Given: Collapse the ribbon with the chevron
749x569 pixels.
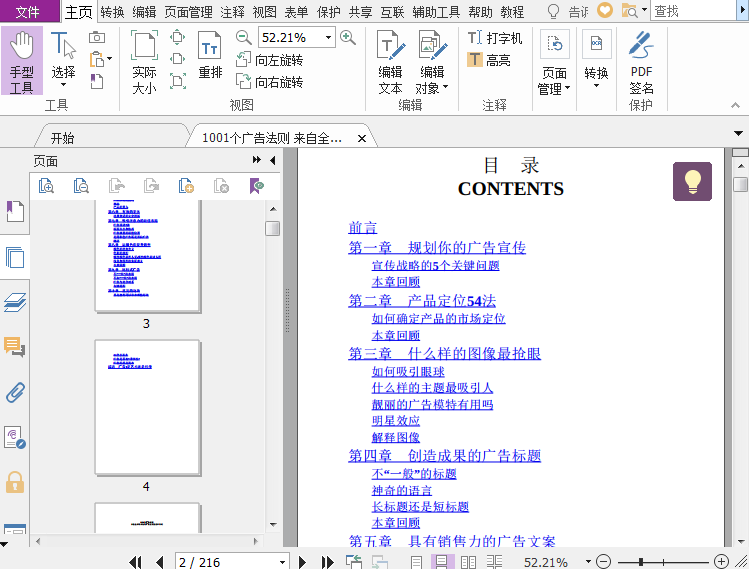Looking at the screenshot, I should (x=735, y=105).
